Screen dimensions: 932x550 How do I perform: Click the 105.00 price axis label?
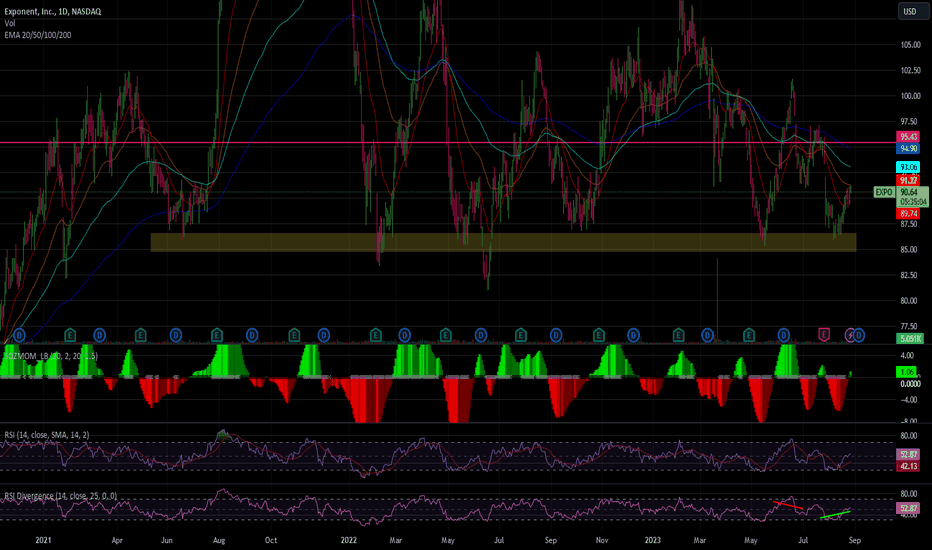[910, 45]
